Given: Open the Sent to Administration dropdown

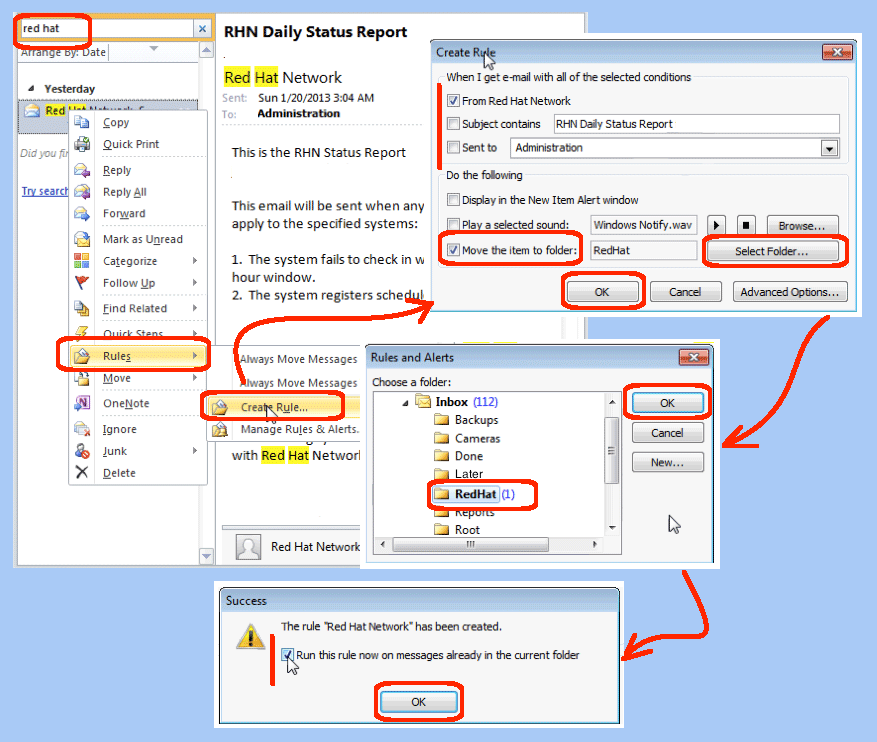Looking at the screenshot, I should click(x=829, y=148).
